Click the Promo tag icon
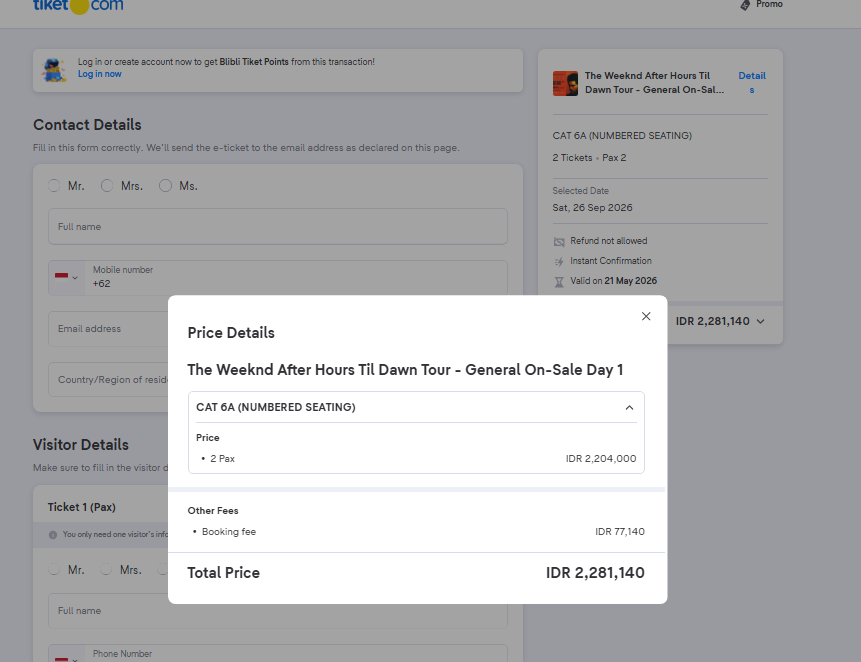 coord(745,5)
